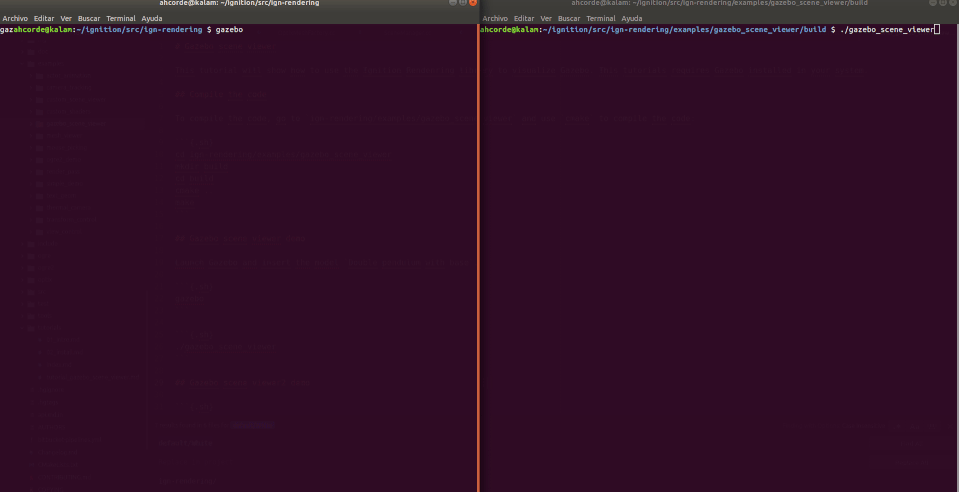Close the left ign-rendering terminal window

click(x=473, y=2)
